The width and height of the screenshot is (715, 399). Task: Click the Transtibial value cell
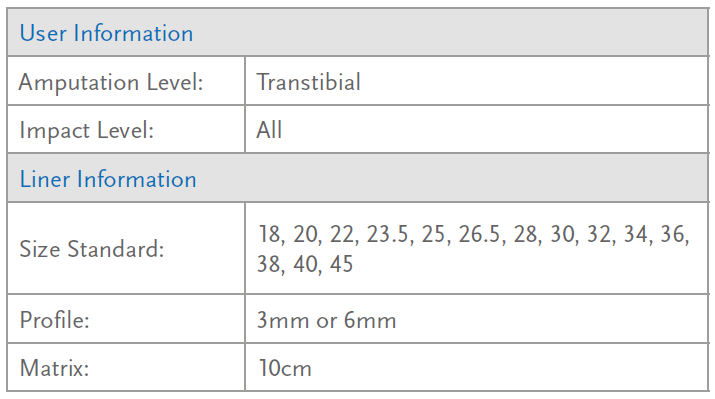[x=477, y=82]
